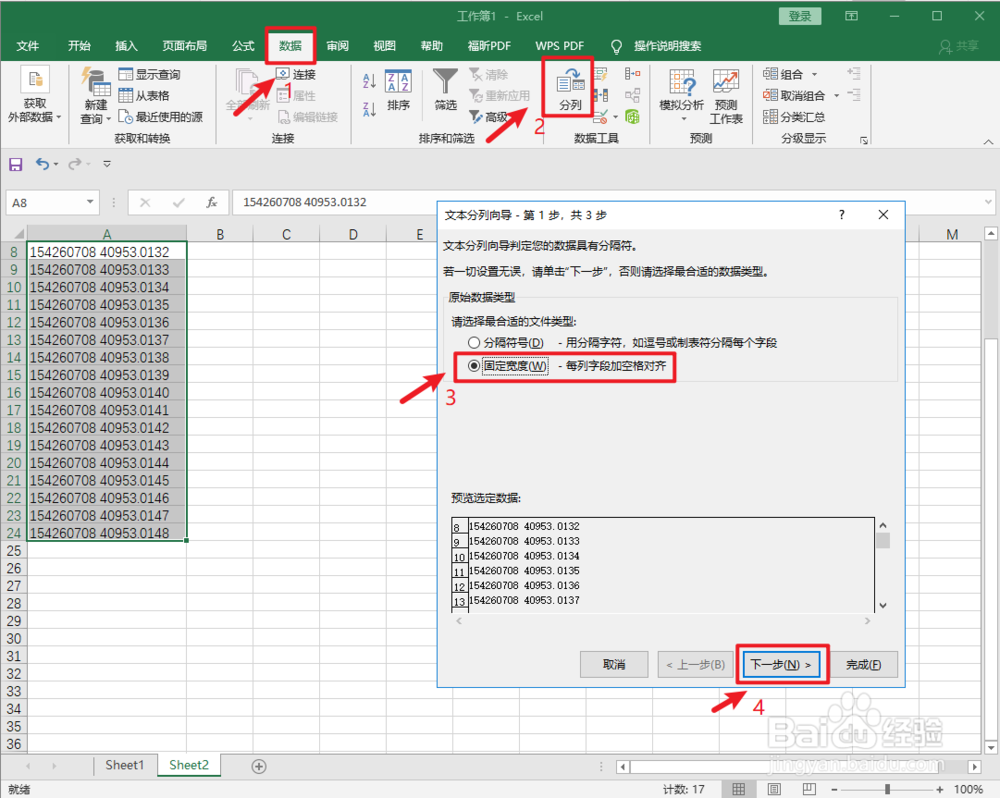The width and height of the screenshot is (1000, 798).
Task: Collapse the ribbon with the chevron
Action: tap(988, 142)
